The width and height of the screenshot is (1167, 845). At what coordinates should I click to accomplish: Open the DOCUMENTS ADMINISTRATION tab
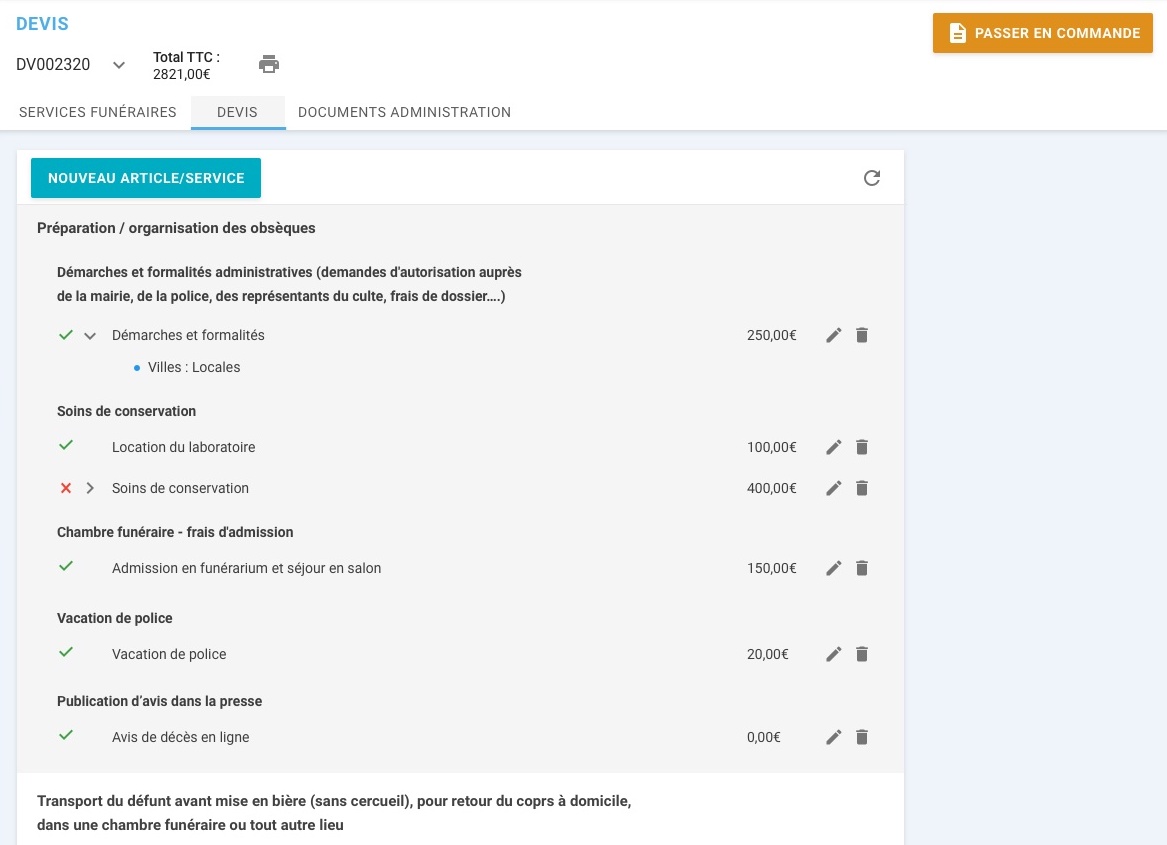coord(404,112)
